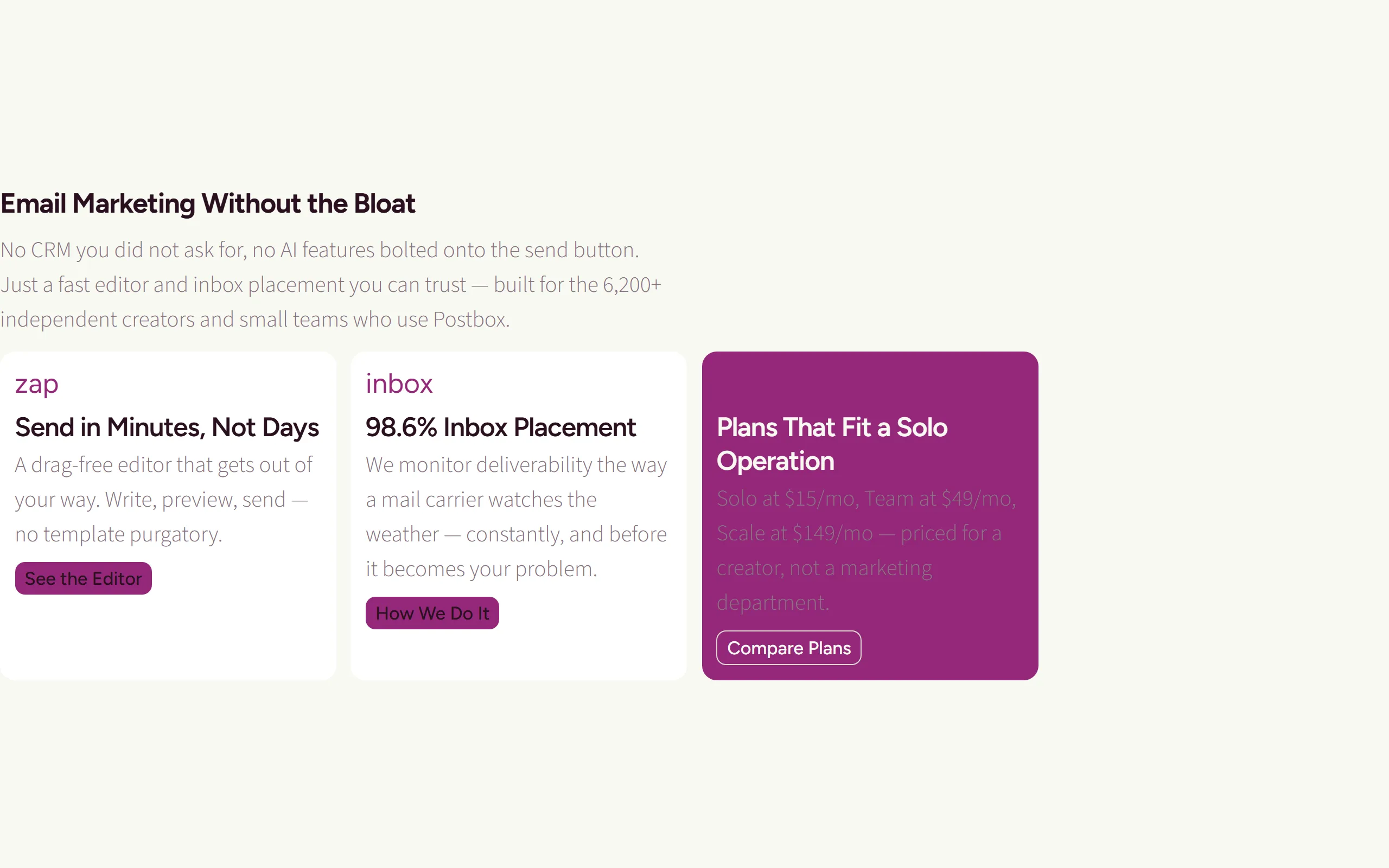The width and height of the screenshot is (1389, 868).
Task: Click the Solo at $15/mo price text
Action: point(788,499)
